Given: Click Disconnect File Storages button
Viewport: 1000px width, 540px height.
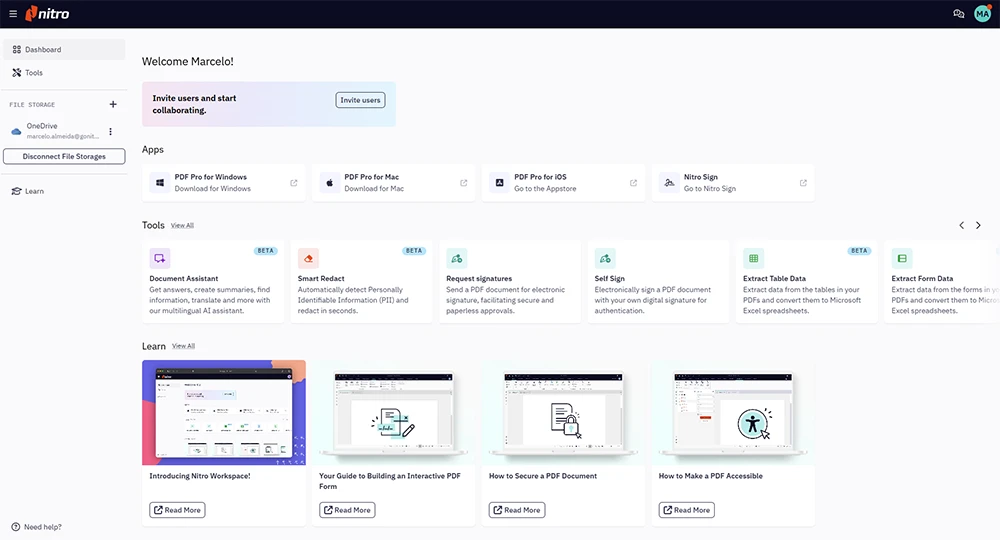Looking at the screenshot, I should 64,156.
